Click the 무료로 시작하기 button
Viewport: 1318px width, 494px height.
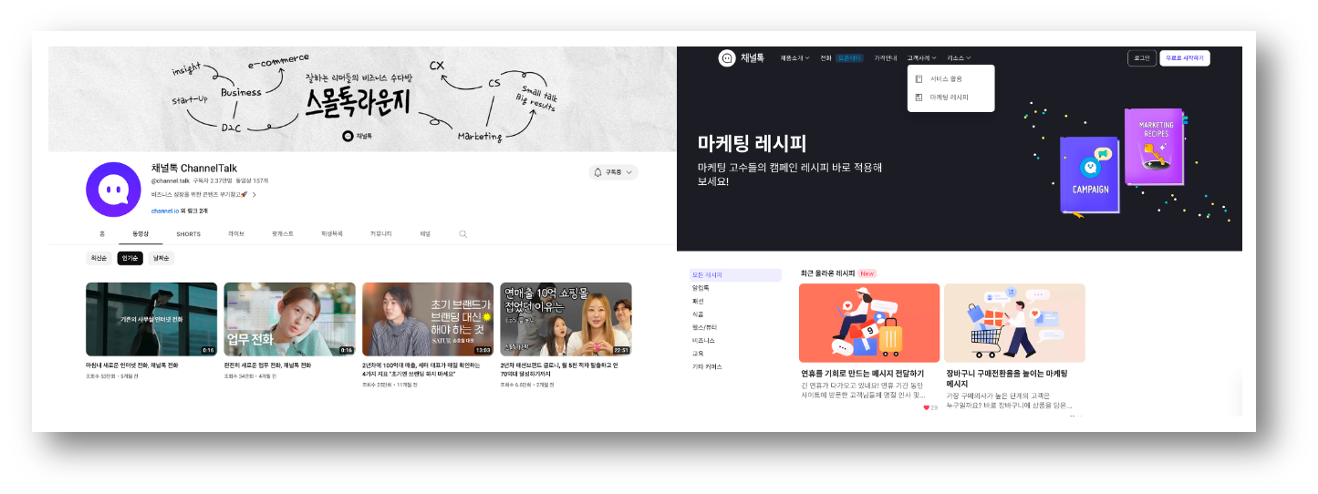(1185, 58)
